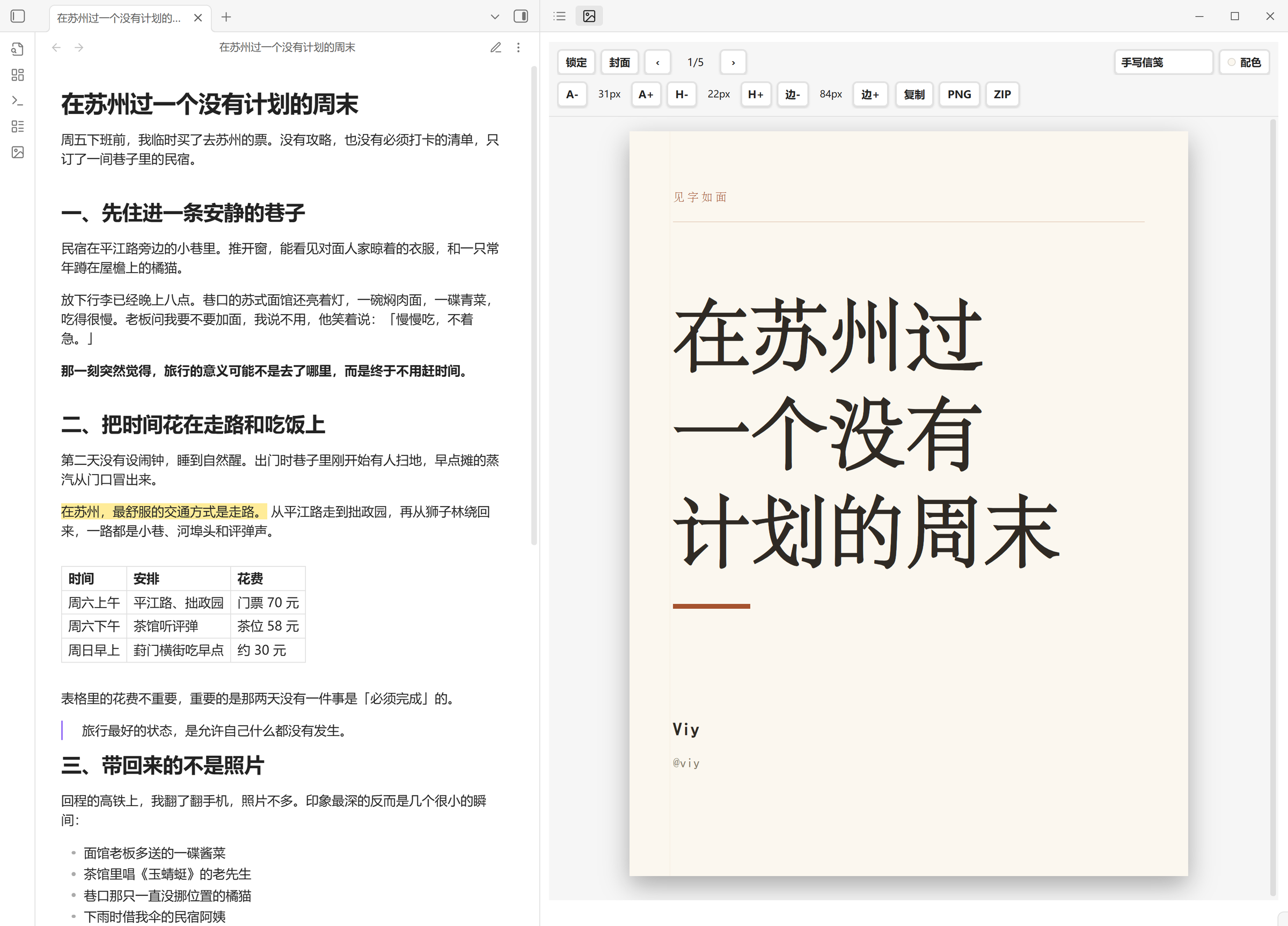Open the 手写信笺 template dropdown

(1163, 62)
